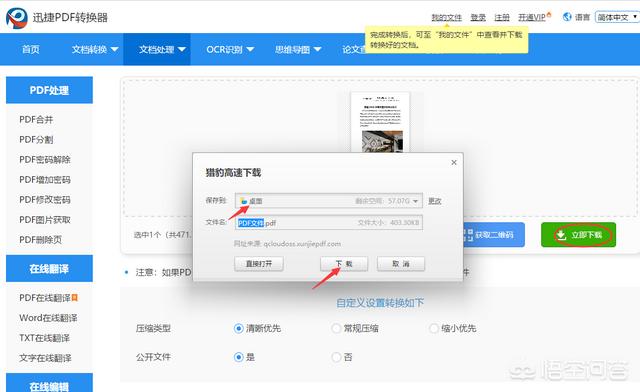The width and height of the screenshot is (640, 392).
Task: Click the QR code icon on 获取二维码
Action: pos(468,235)
